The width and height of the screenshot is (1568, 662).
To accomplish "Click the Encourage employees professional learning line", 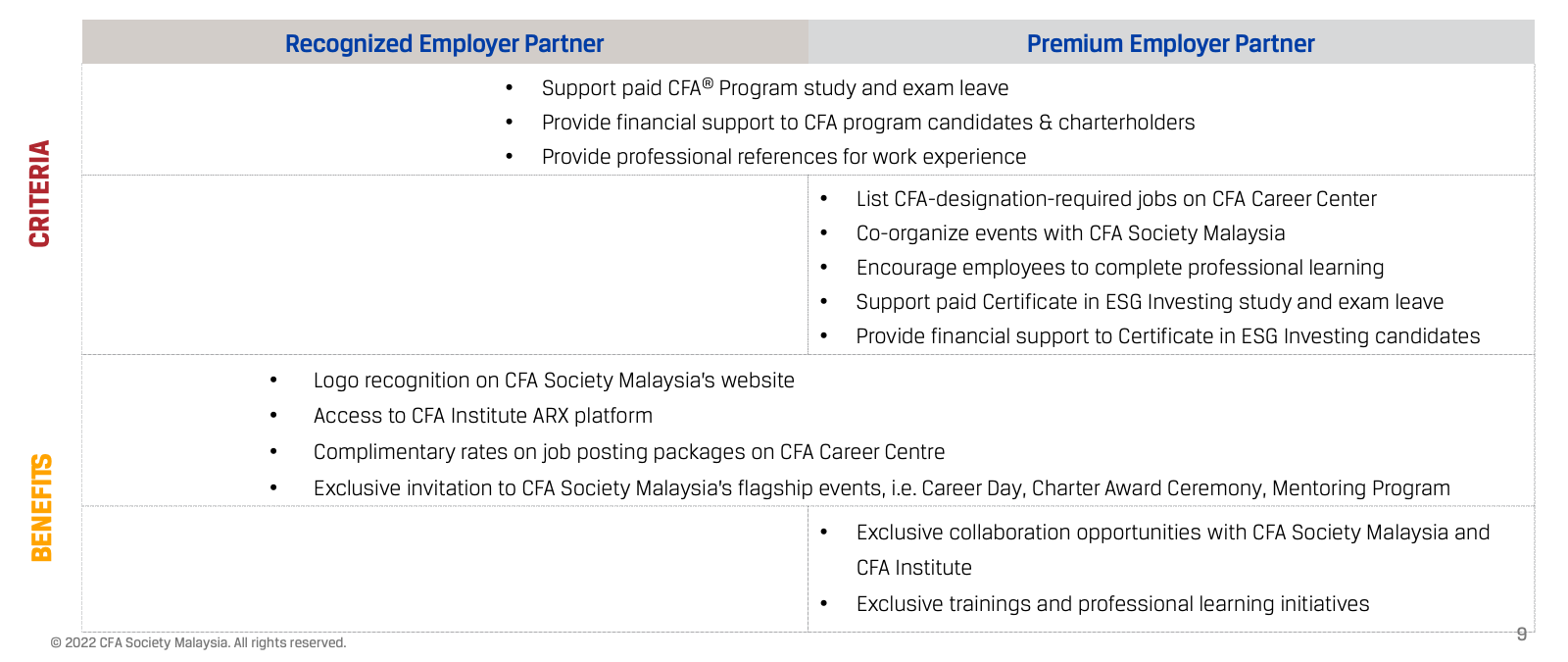I will click(1119, 268).
